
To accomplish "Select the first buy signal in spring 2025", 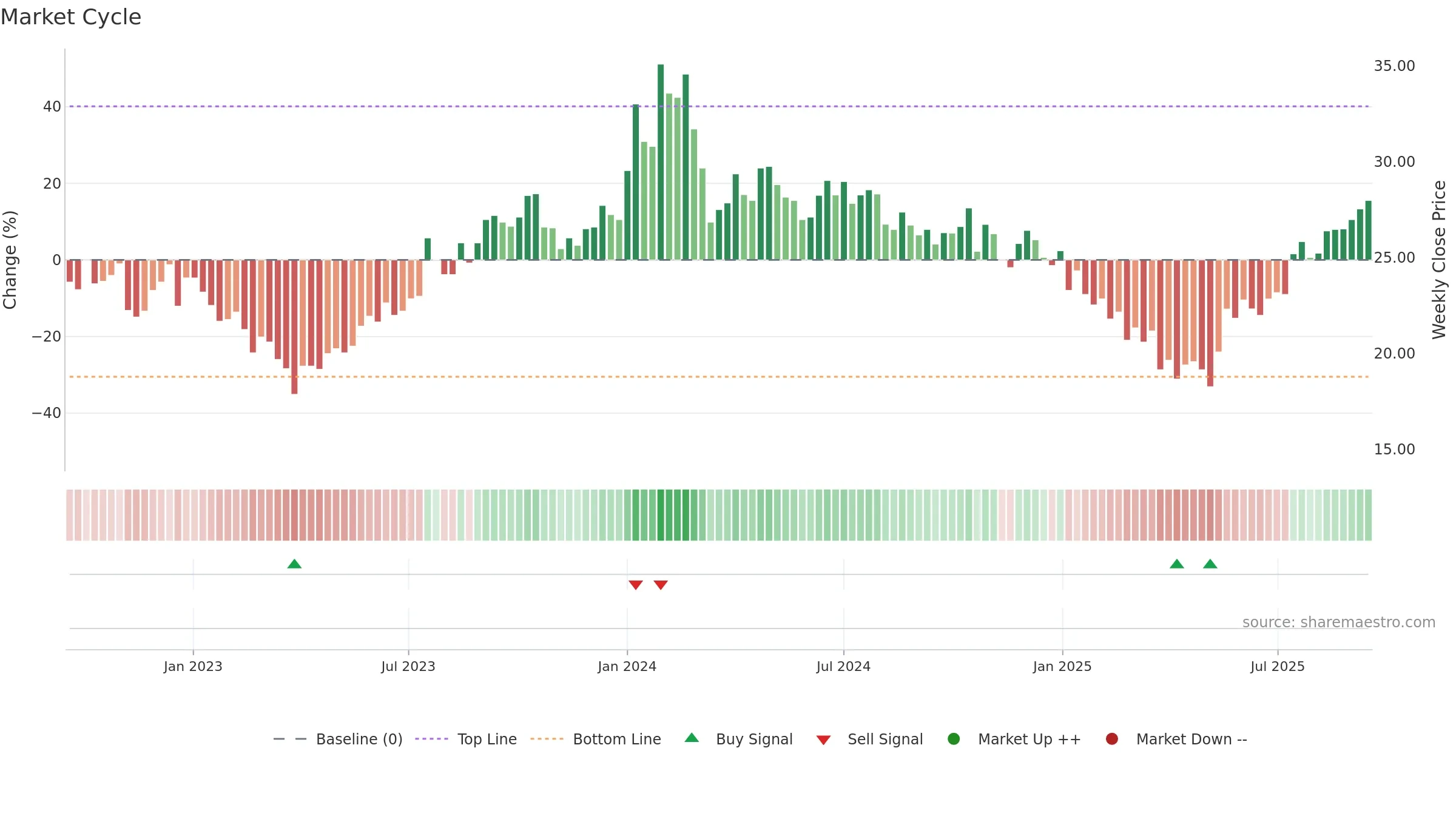I will point(1177,564).
